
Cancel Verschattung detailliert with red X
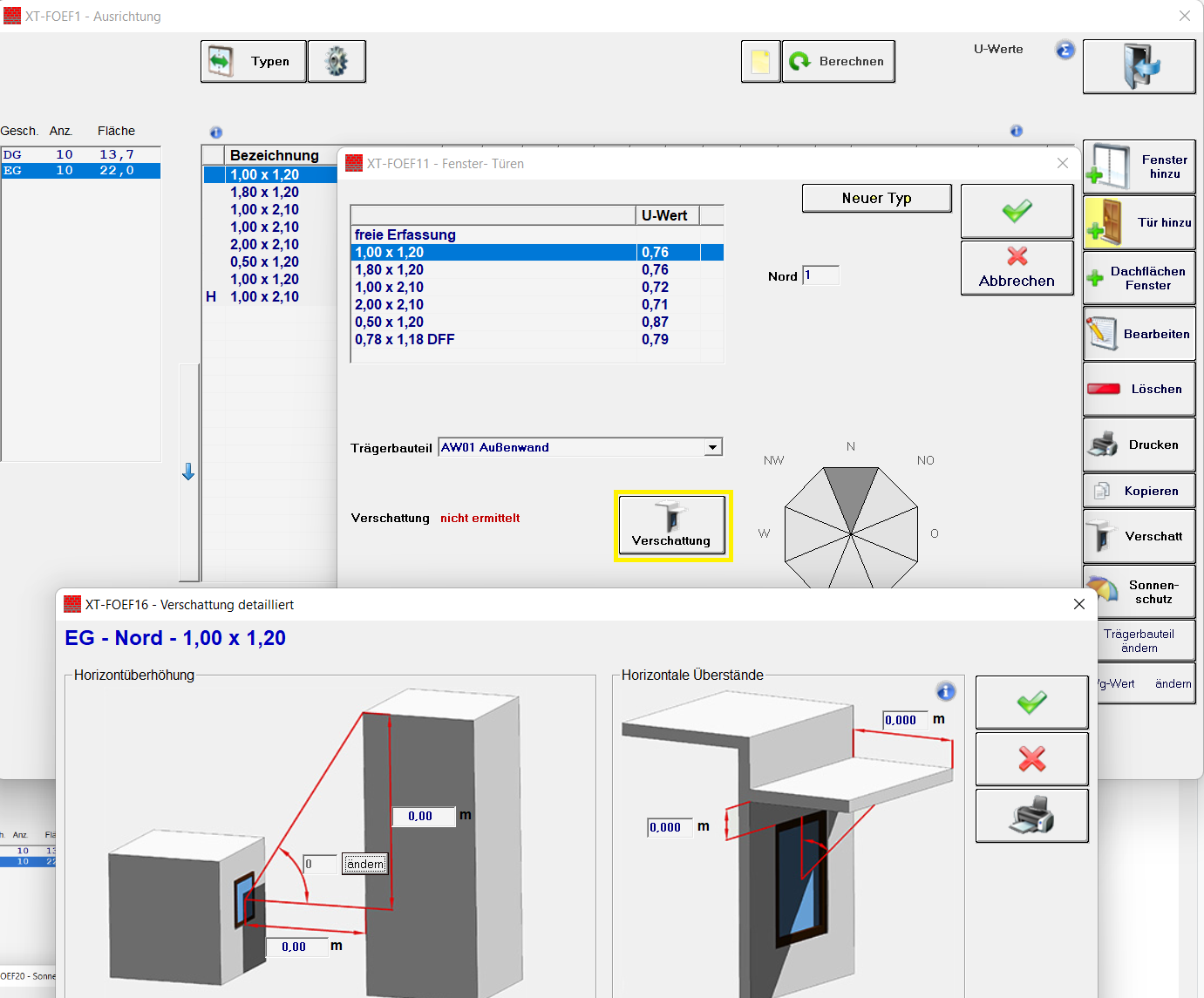[1032, 759]
